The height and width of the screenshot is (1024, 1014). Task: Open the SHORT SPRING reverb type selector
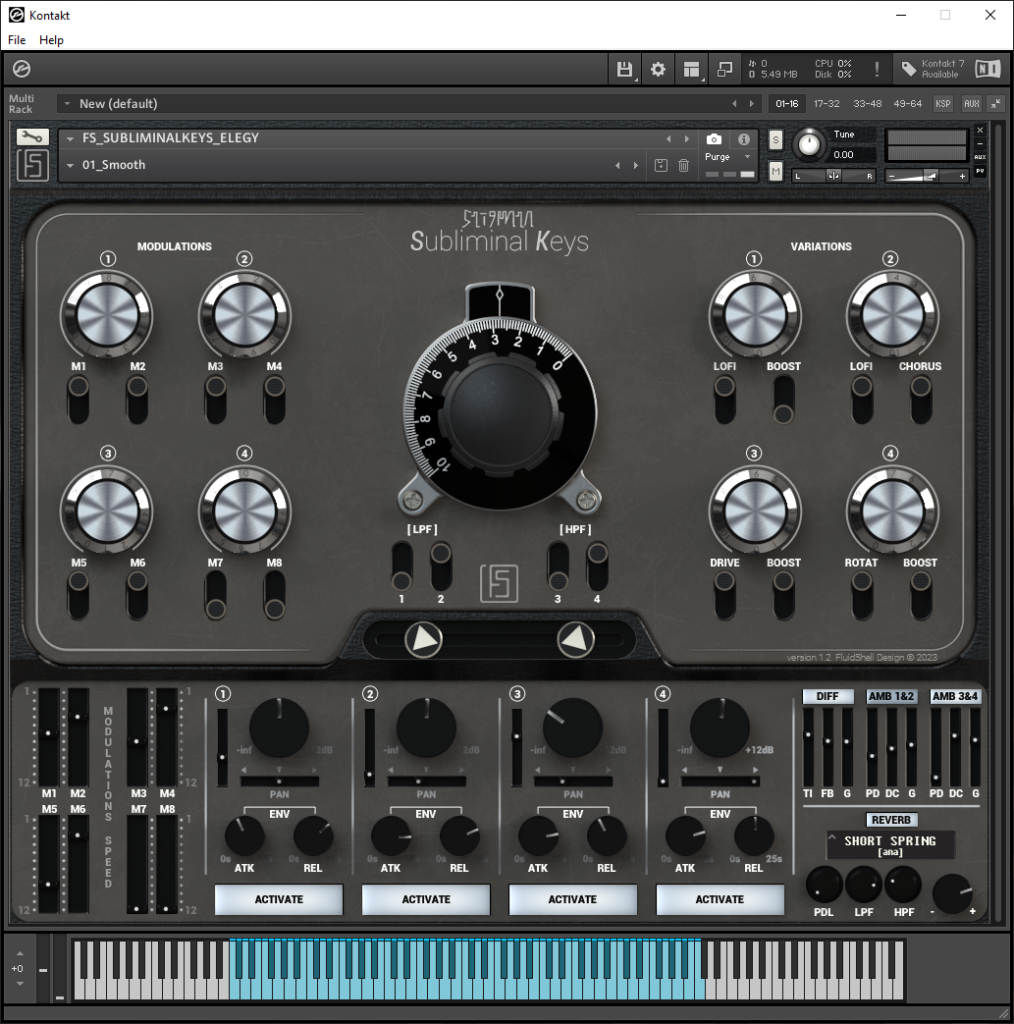890,845
